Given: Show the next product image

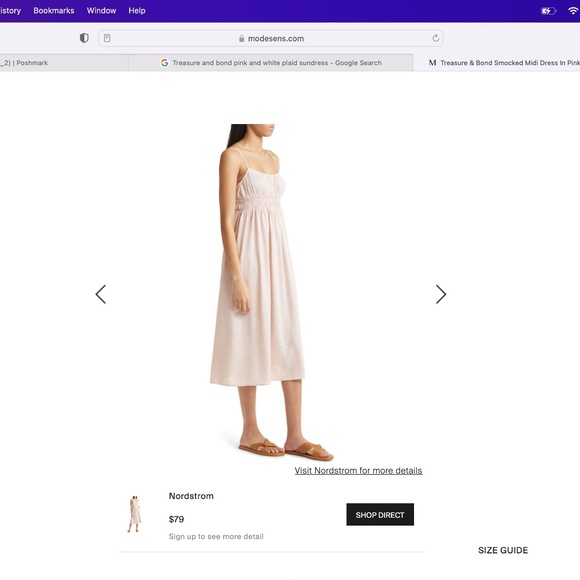Looking at the screenshot, I should pos(441,294).
